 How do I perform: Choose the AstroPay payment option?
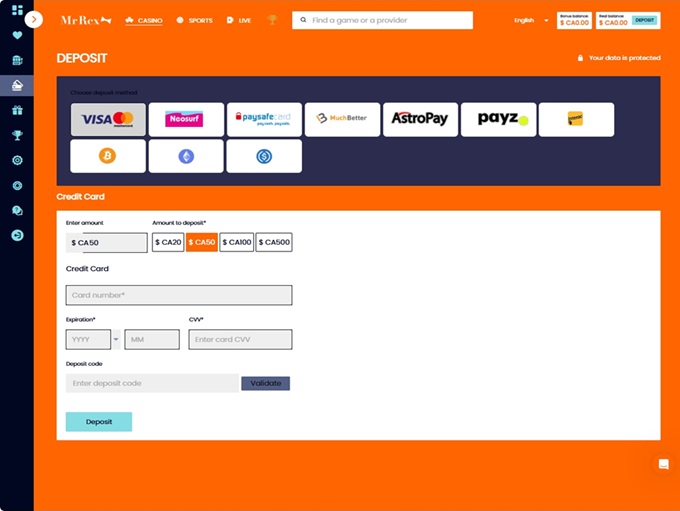(x=420, y=119)
